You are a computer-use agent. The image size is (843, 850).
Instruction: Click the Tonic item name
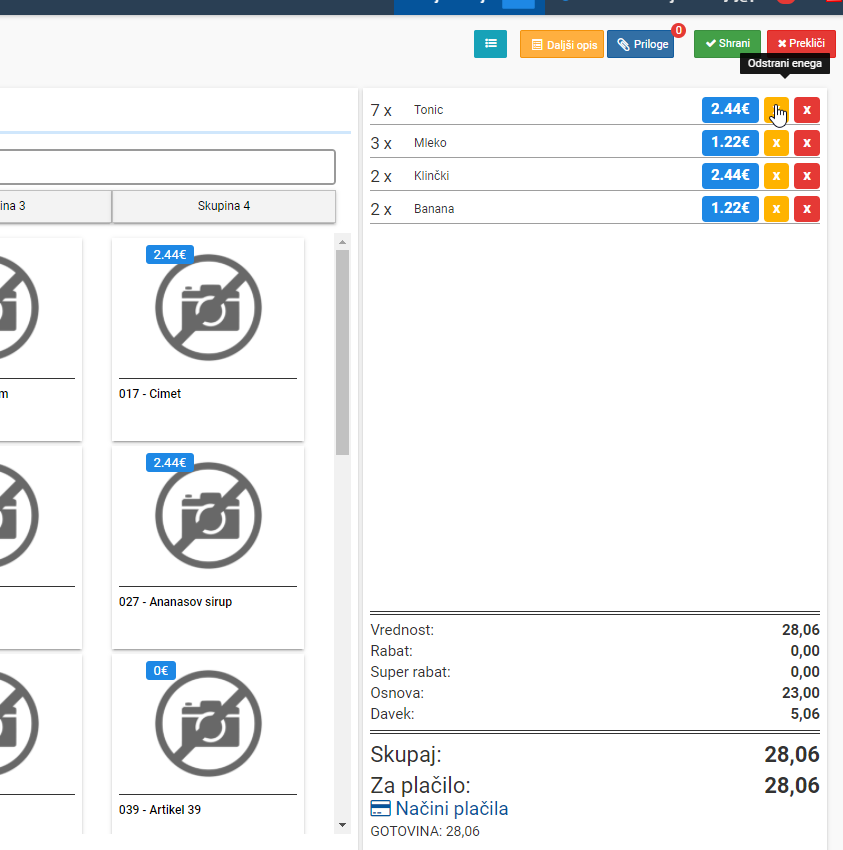pyautogui.click(x=428, y=110)
